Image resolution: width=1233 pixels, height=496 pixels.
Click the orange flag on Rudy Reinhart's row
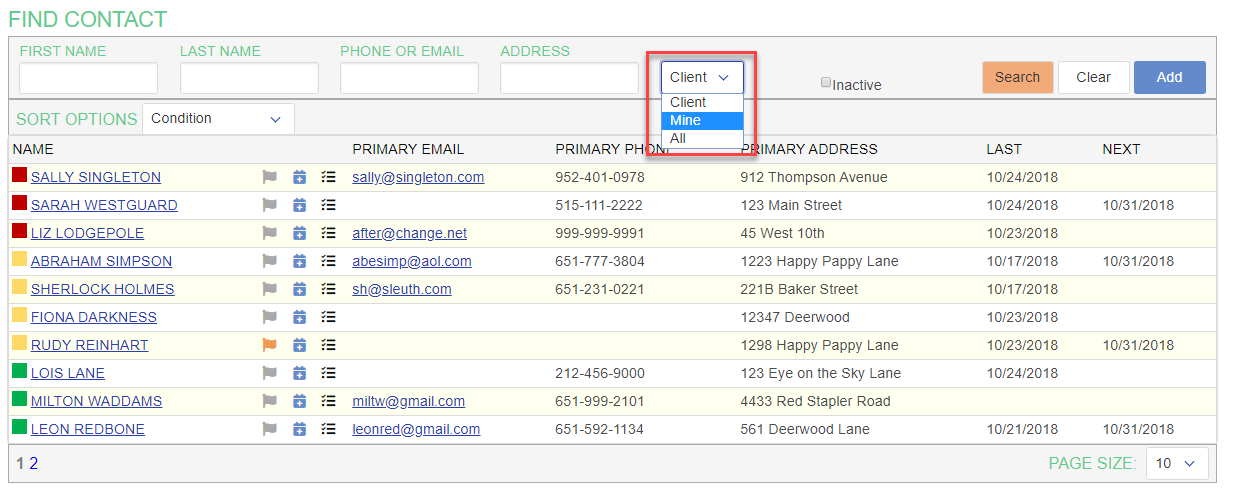[268, 345]
